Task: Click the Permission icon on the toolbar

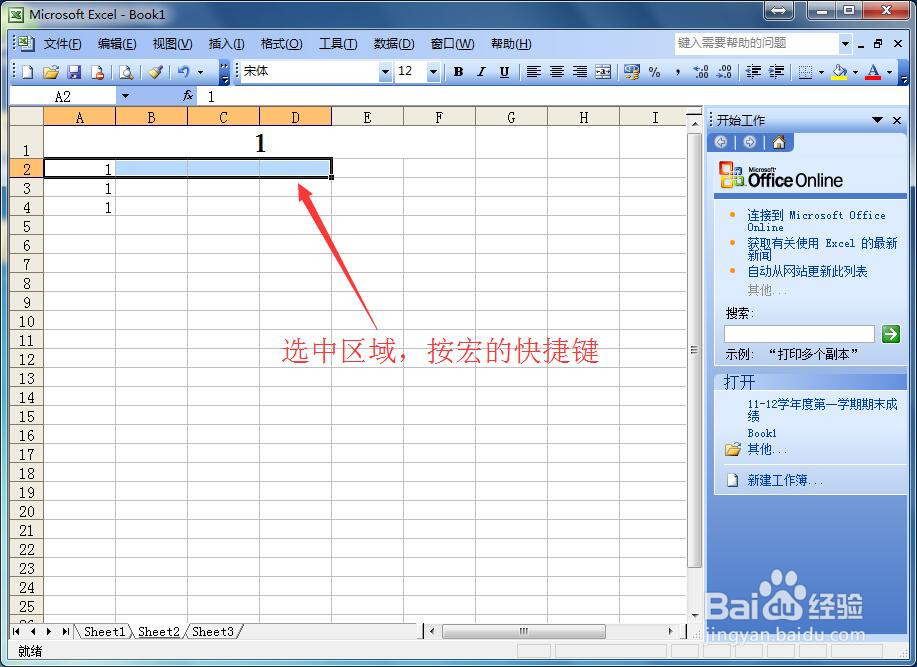Action: [x=98, y=72]
